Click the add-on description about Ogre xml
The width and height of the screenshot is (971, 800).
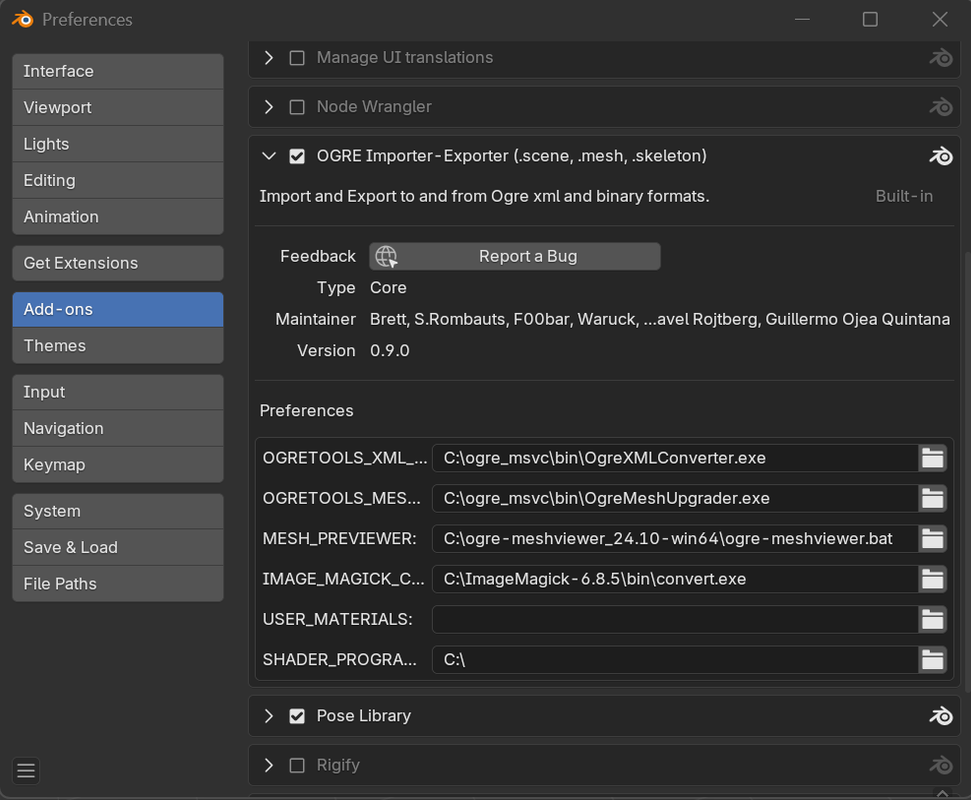click(x=484, y=196)
